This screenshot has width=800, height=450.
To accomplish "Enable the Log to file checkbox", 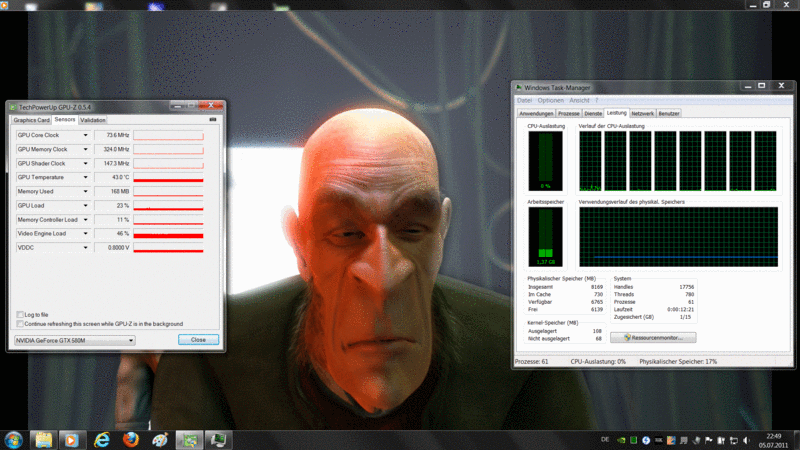I will click(x=21, y=315).
